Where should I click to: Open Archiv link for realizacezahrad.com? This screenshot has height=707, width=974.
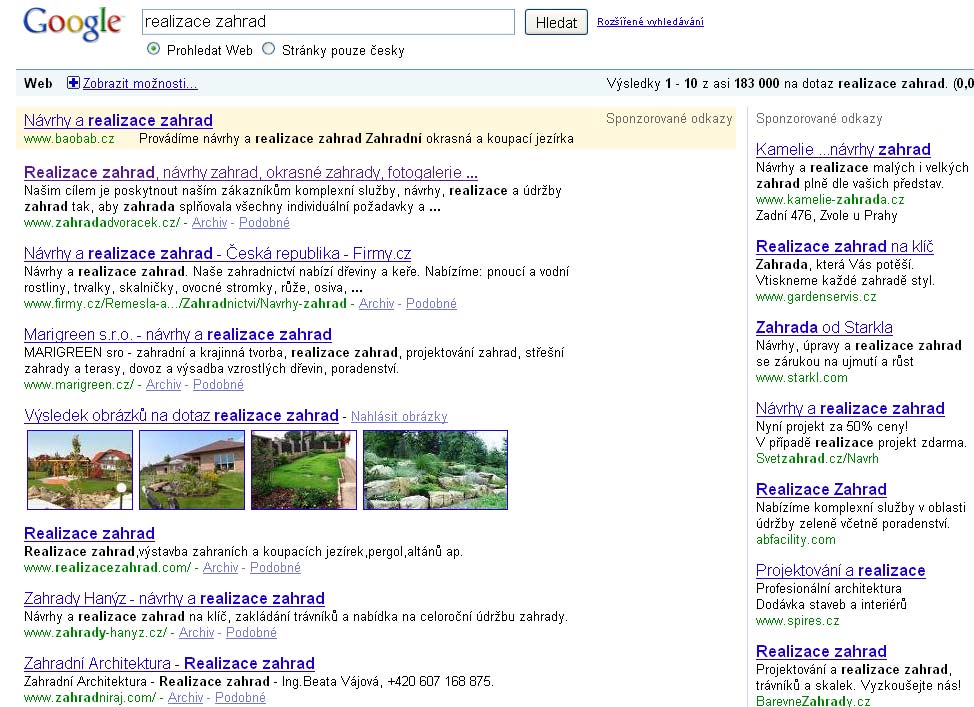click(221, 567)
